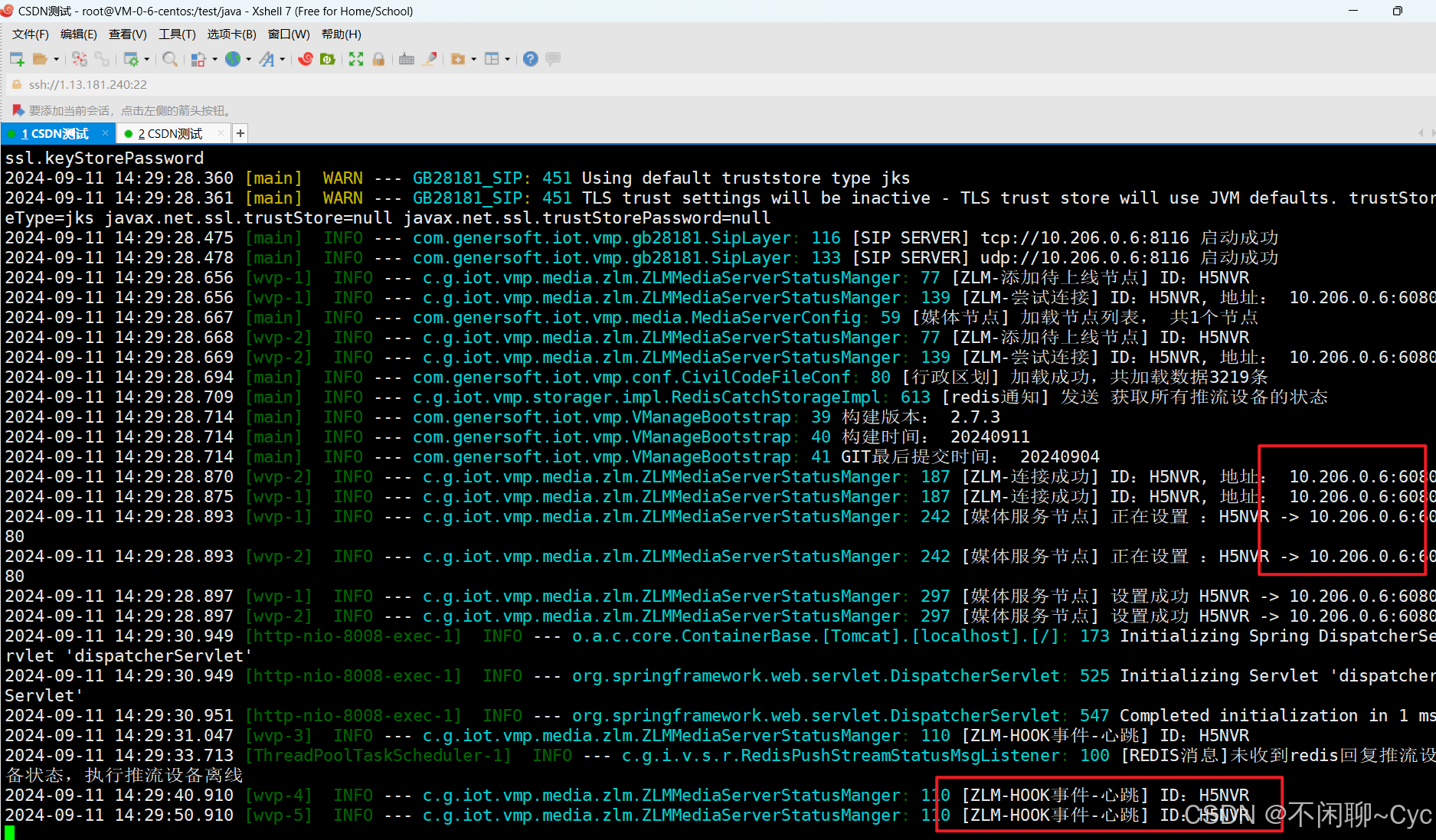Viewport: 1436px width, 840px height.
Task: Select the Find icon (magnifier)
Action: click(170, 58)
